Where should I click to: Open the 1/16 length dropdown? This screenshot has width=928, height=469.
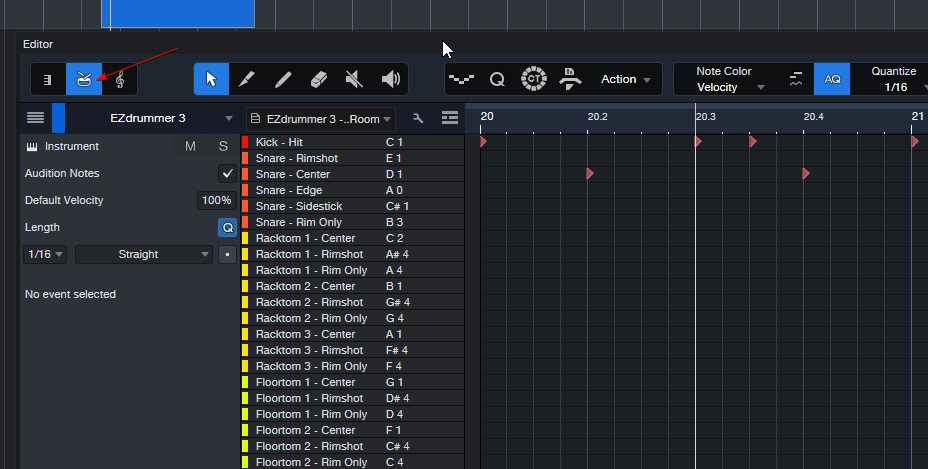(45, 255)
